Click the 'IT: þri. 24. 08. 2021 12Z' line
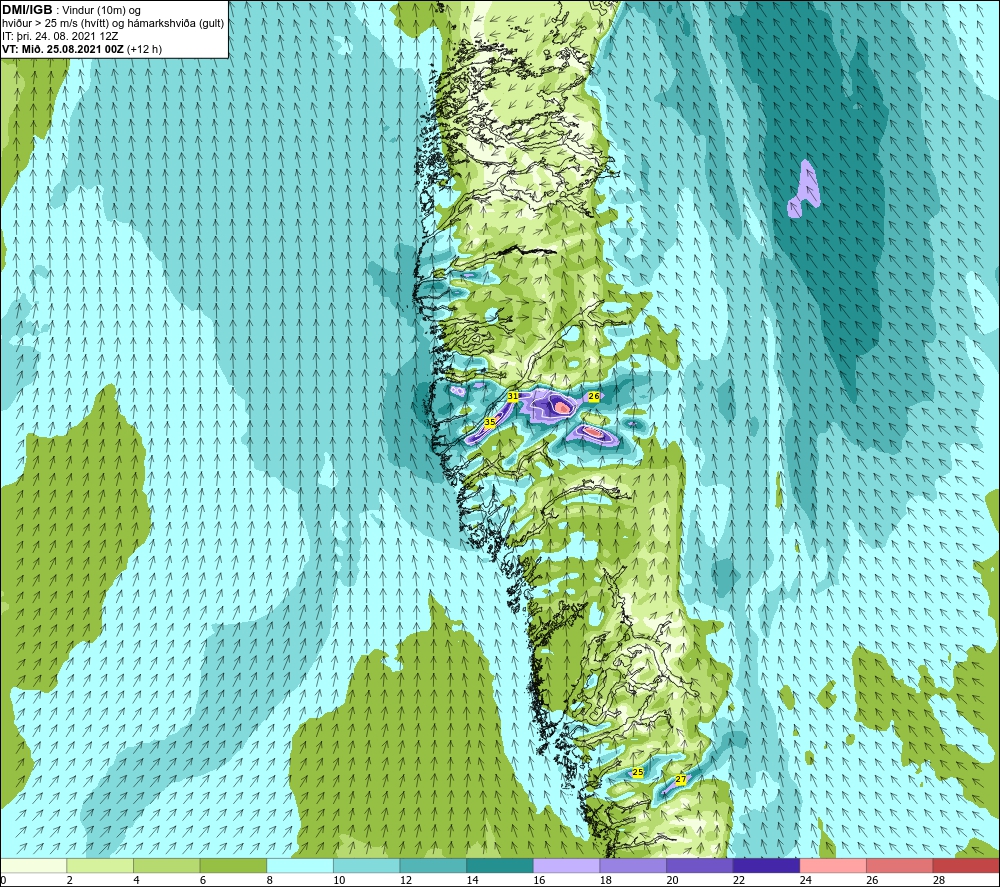This screenshot has height=887, width=1000. (x=60, y=36)
